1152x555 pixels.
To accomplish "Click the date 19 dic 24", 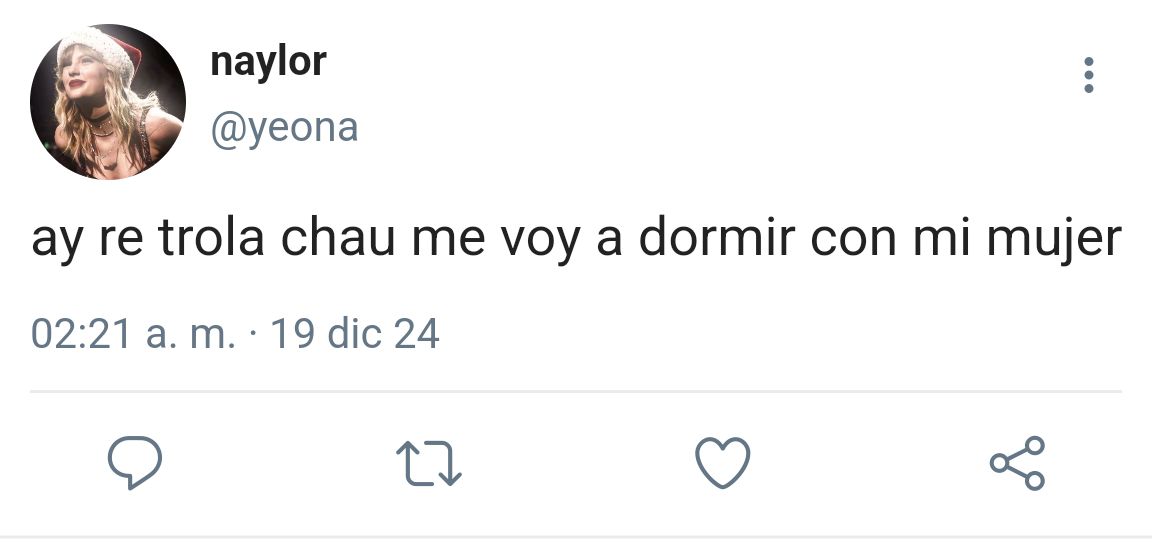I will (355, 334).
